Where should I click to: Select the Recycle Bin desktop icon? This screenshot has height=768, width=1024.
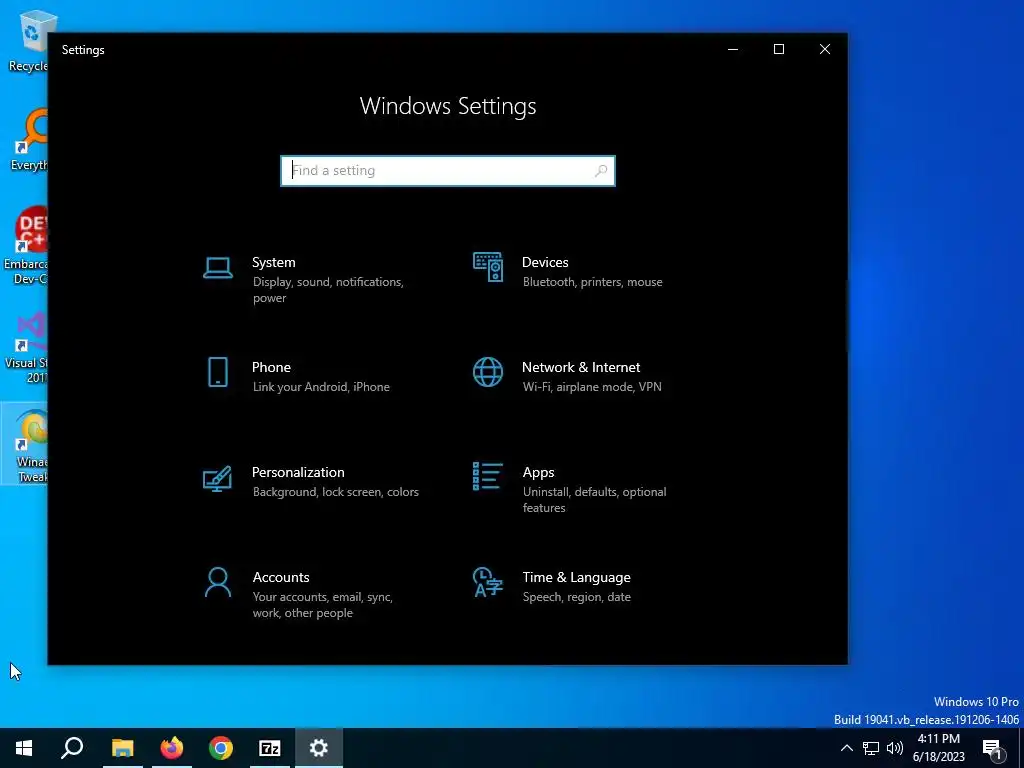point(27,41)
